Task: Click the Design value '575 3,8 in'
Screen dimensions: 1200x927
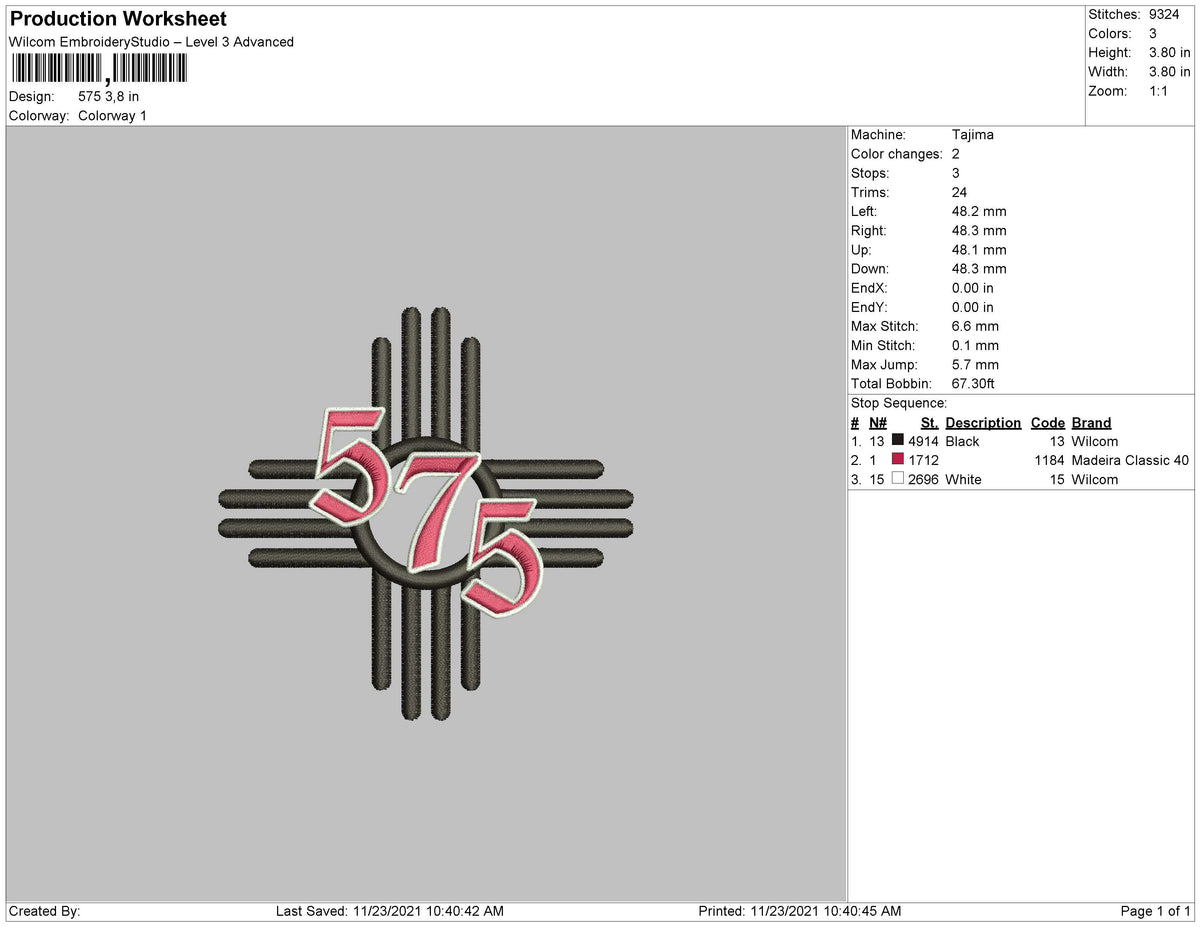Action: click(x=108, y=97)
